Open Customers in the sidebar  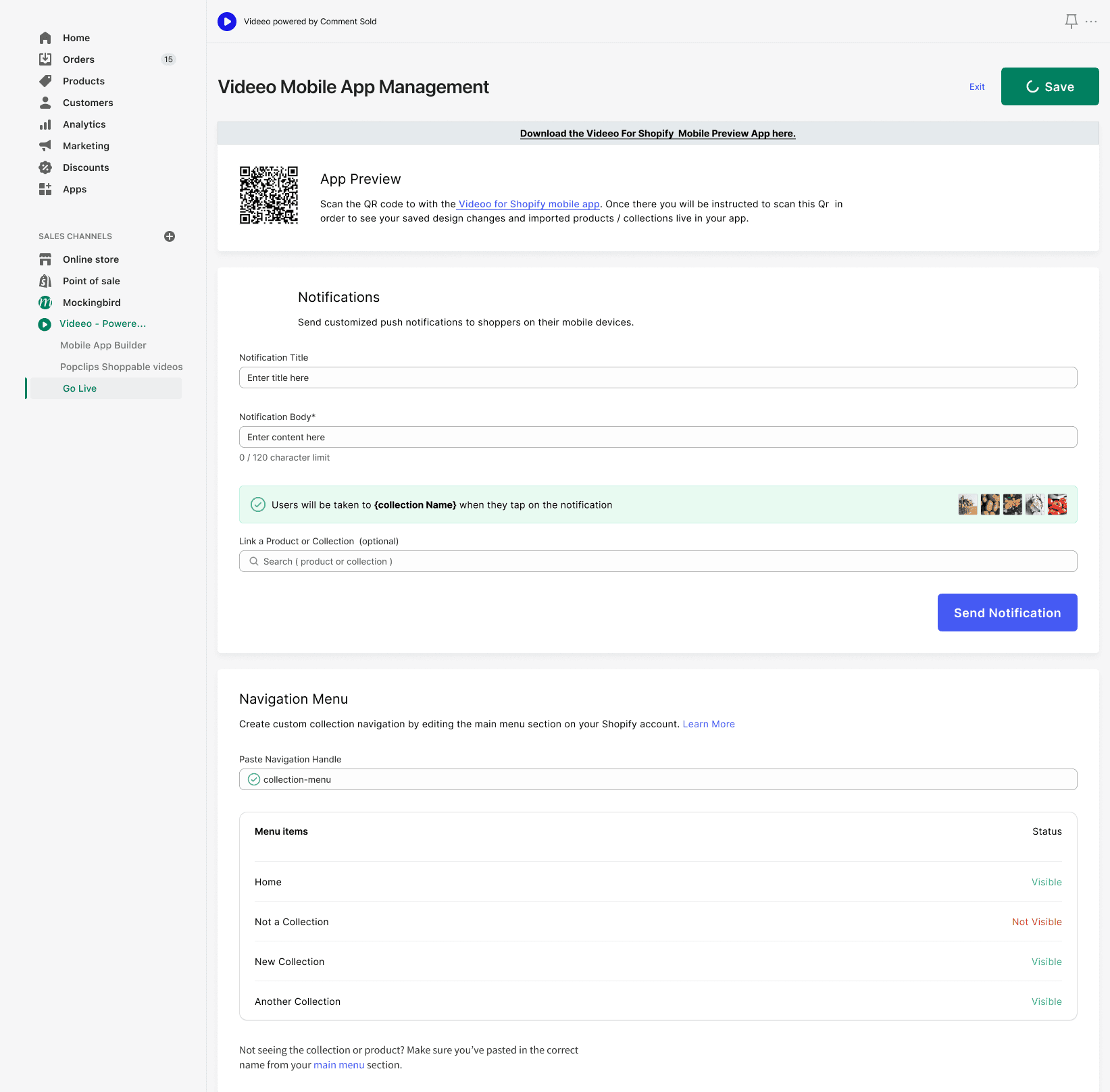tap(88, 103)
